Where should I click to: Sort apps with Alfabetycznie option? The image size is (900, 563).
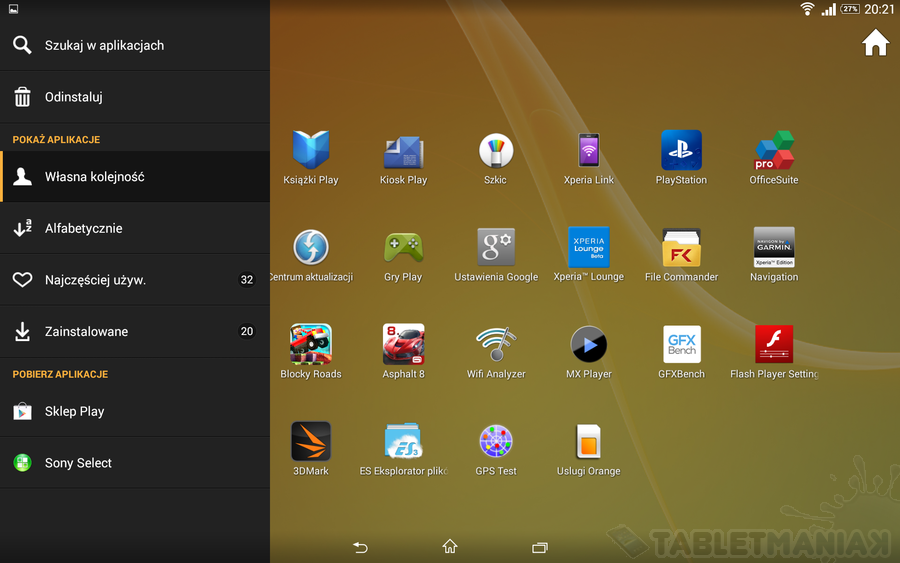point(134,228)
